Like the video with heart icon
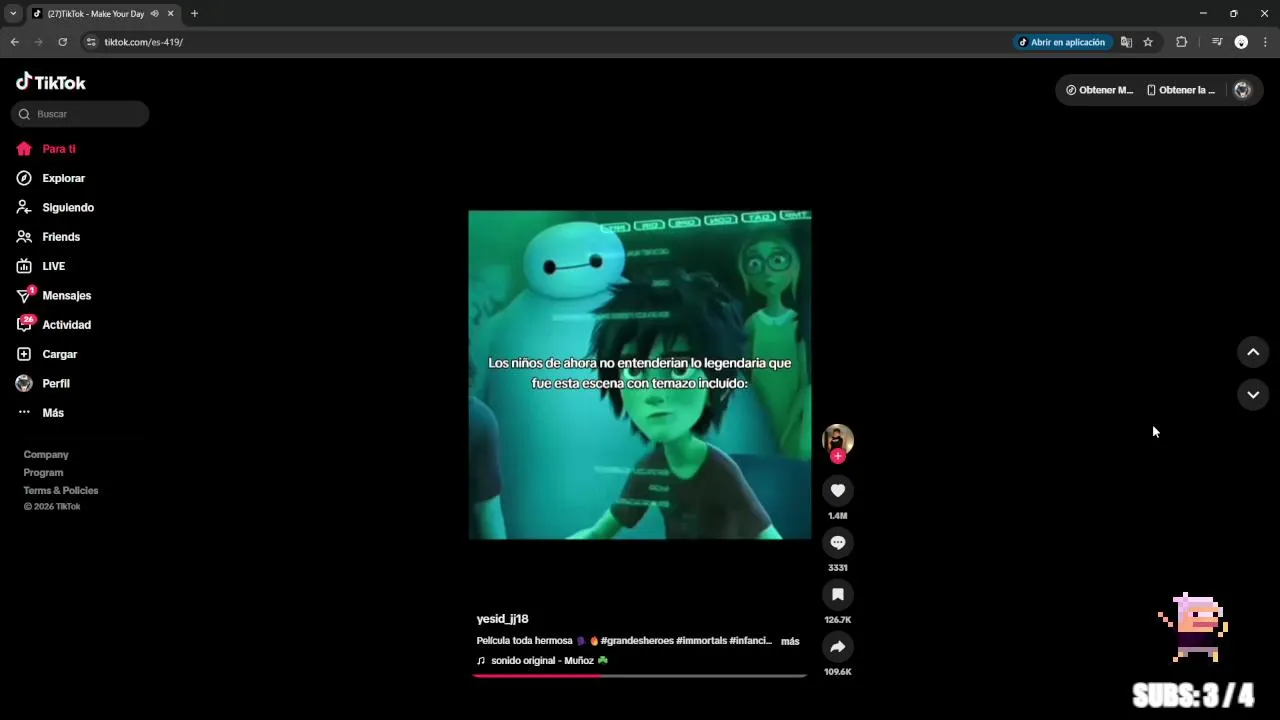The image size is (1280, 720). click(x=838, y=490)
